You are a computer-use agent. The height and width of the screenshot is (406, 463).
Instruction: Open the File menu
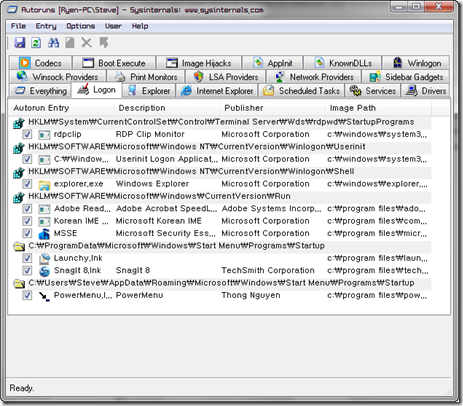pos(18,26)
